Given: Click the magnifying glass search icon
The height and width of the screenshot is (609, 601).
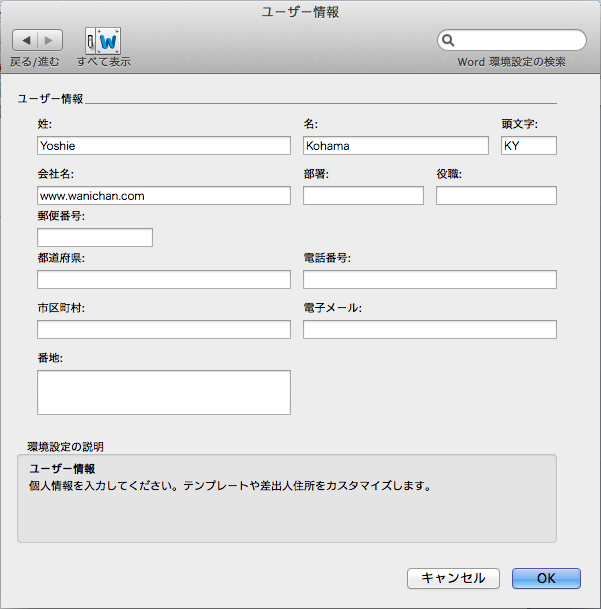Looking at the screenshot, I should pos(449,40).
